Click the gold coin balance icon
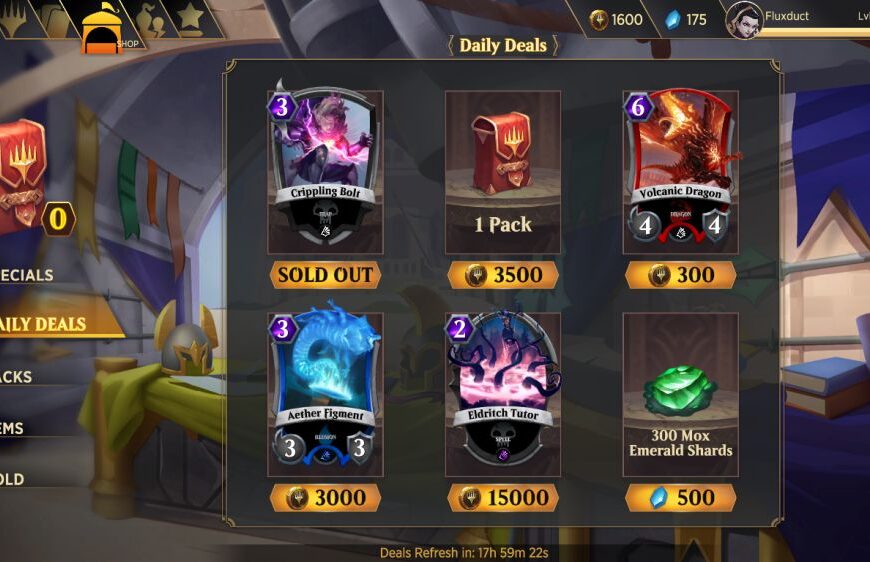The image size is (870, 562). (x=599, y=20)
